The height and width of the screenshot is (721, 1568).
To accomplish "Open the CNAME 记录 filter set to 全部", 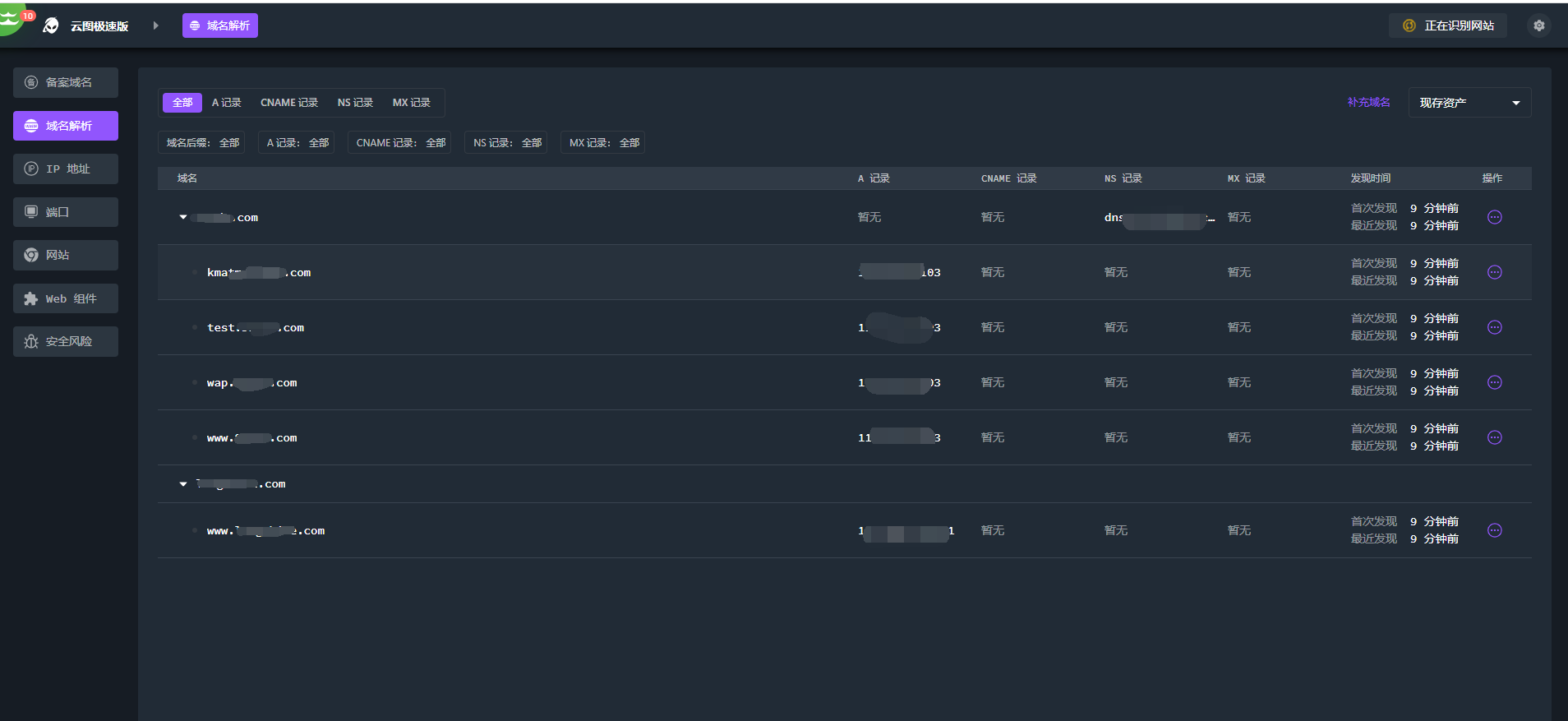I will [x=400, y=143].
